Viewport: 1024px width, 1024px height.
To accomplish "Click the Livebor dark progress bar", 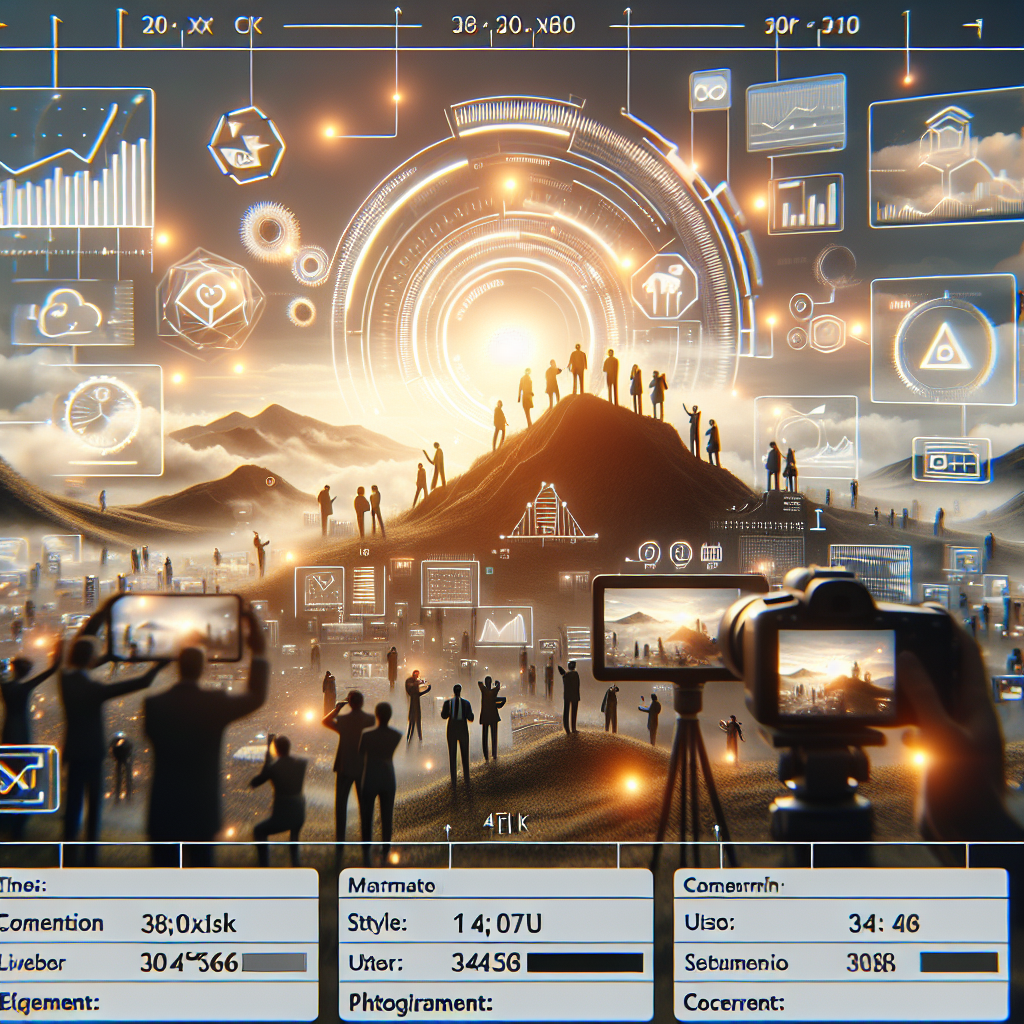I will tap(273, 962).
